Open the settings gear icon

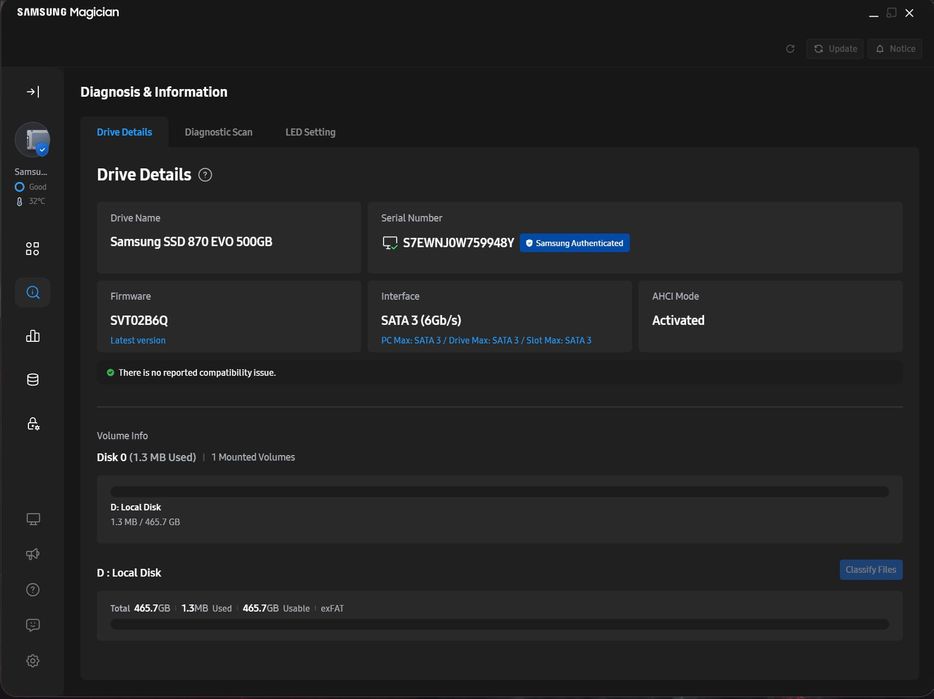click(33, 661)
